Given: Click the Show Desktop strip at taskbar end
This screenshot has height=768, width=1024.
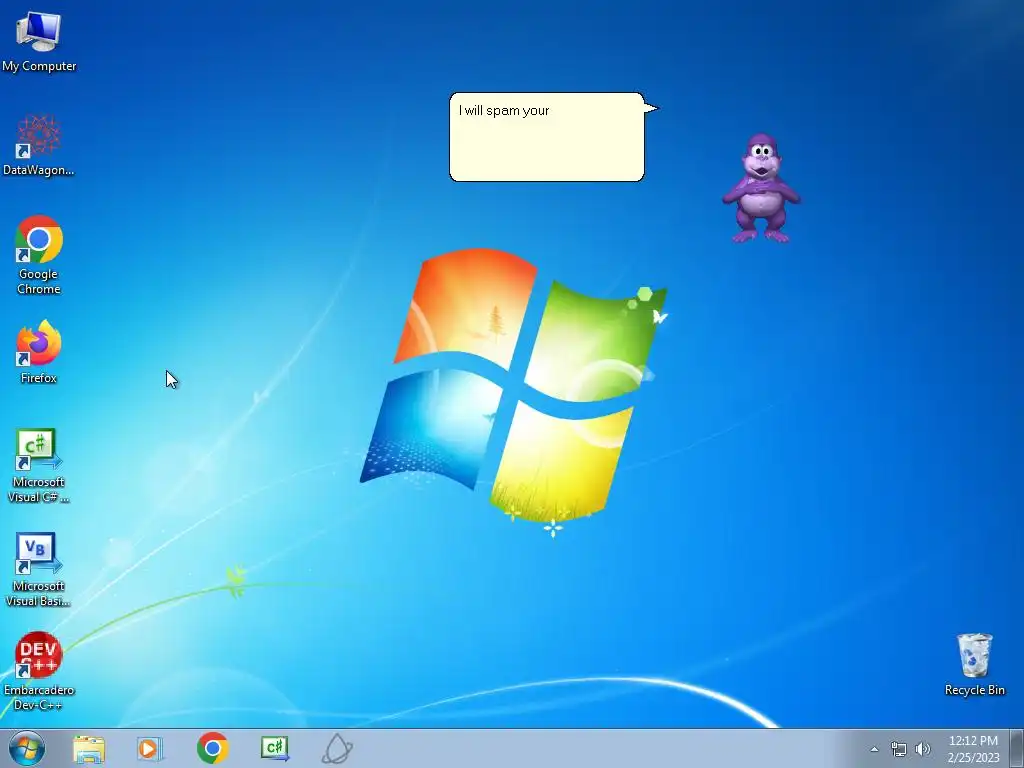Looking at the screenshot, I should point(1017,748).
